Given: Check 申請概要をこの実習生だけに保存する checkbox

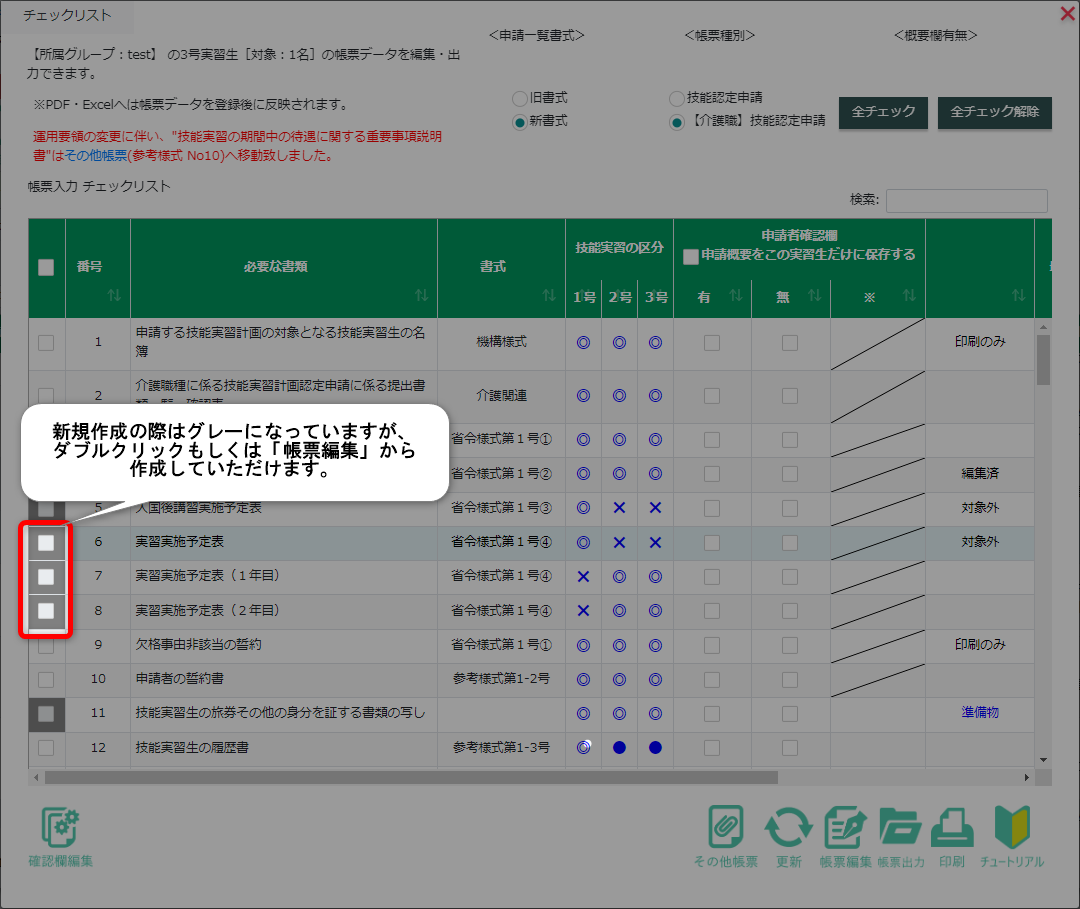Looking at the screenshot, I should point(691,256).
